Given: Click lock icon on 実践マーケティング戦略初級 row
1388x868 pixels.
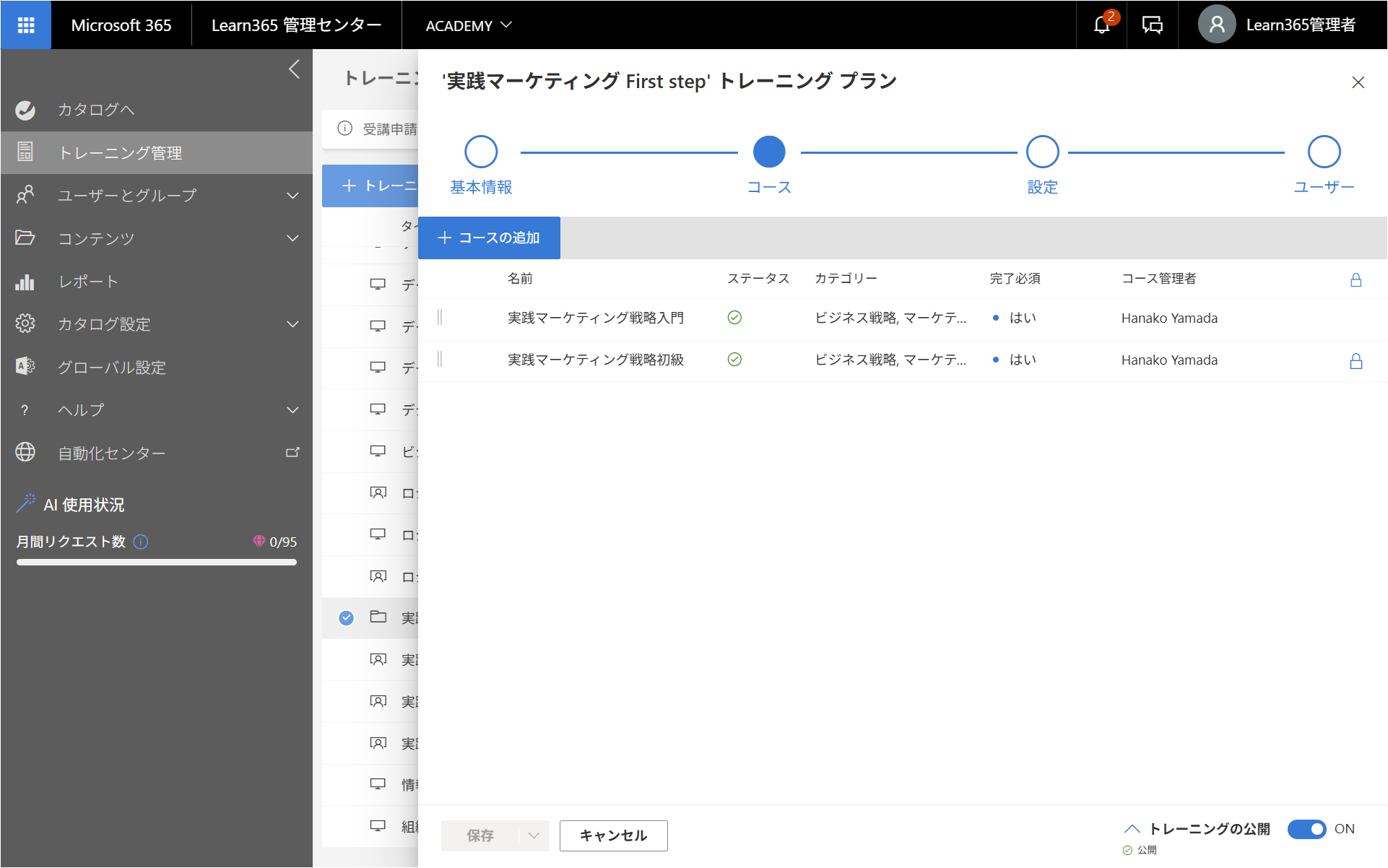Looking at the screenshot, I should [x=1356, y=361].
